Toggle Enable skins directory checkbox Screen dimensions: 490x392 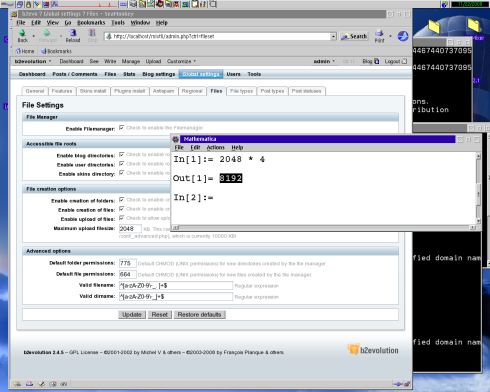122,173
